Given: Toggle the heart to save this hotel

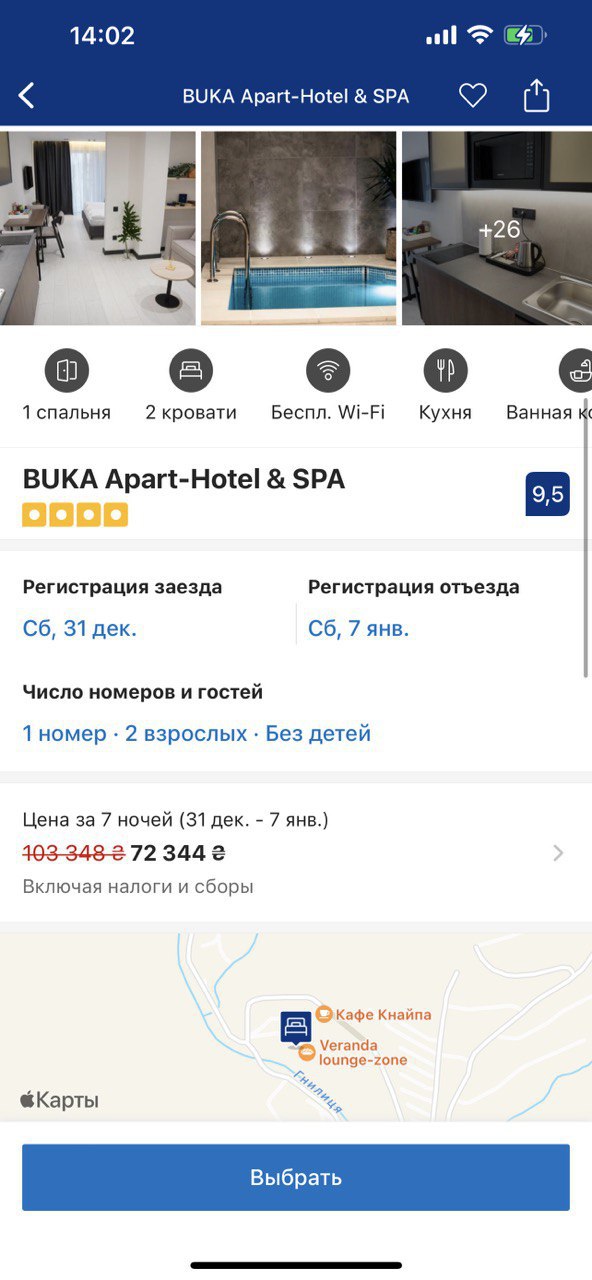Looking at the screenshot, I should (x=472, y=94).
